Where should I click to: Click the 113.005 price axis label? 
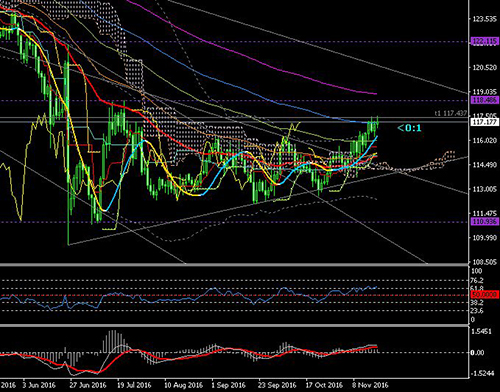485,189
